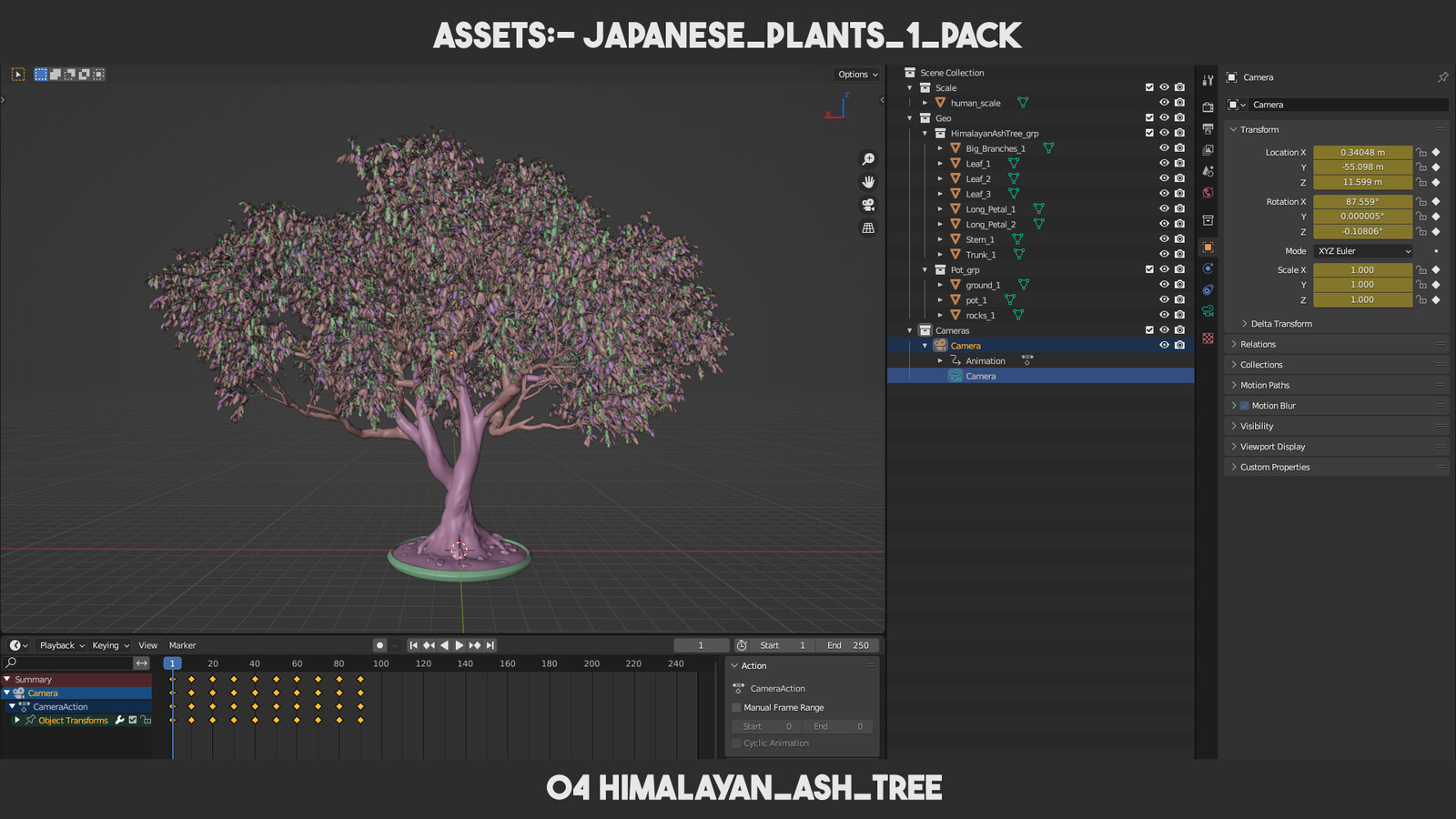The image size is (1456, 819).
Task: Hide Leaf_1 using its eye icon
Action: tap(1164, 163)
